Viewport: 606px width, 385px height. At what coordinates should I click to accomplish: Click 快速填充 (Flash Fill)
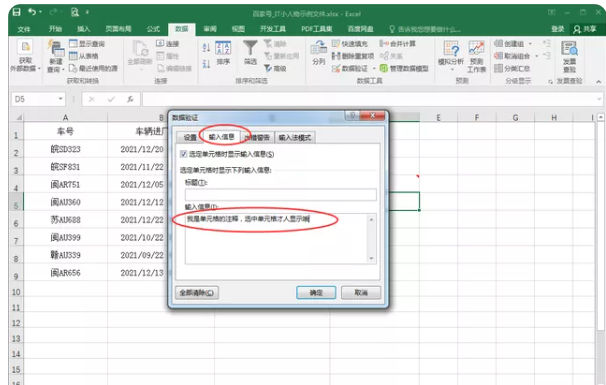click(x=350, y=44)
